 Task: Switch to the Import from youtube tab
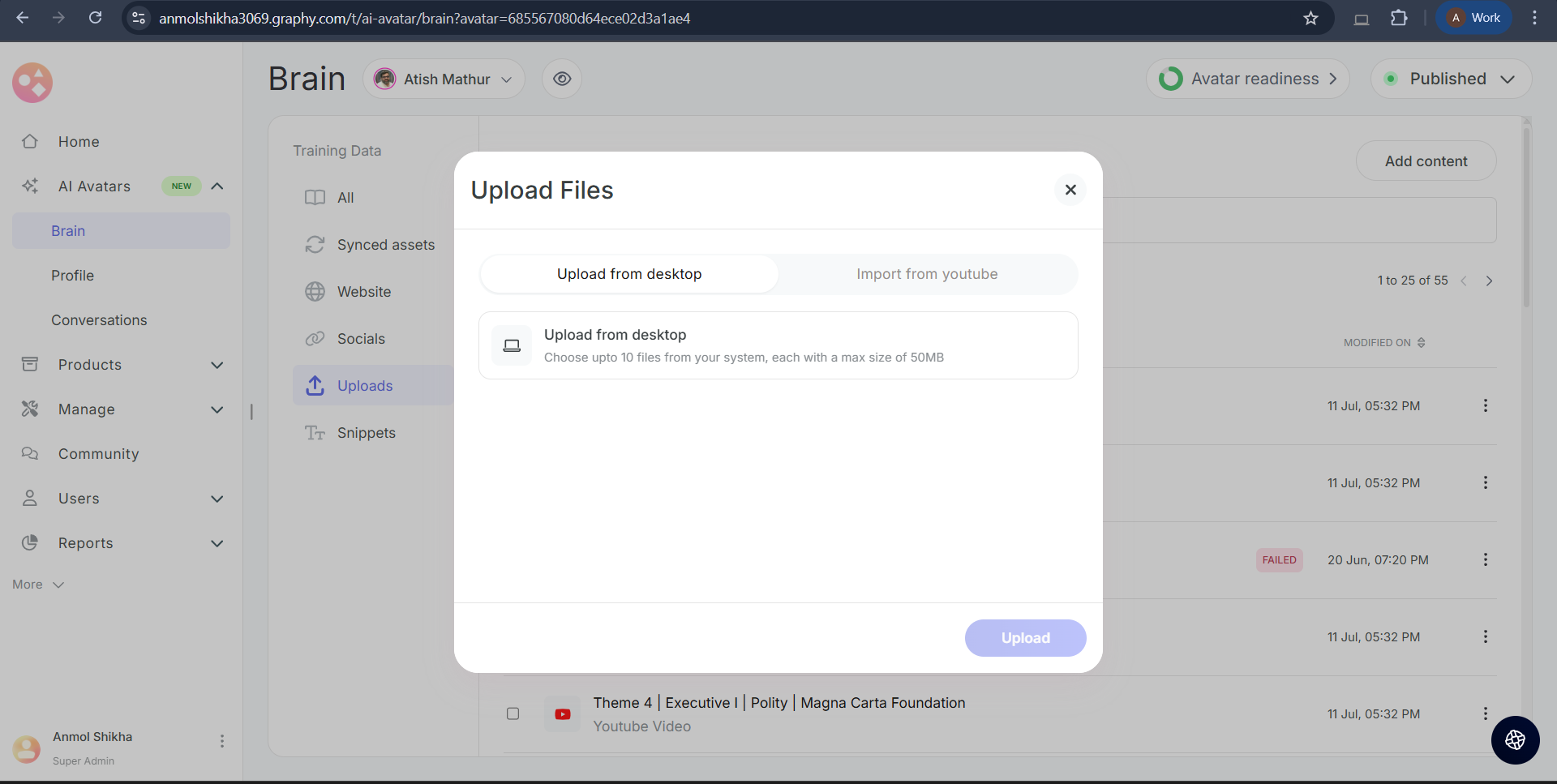pyautogui.click(x=927, y=274)
